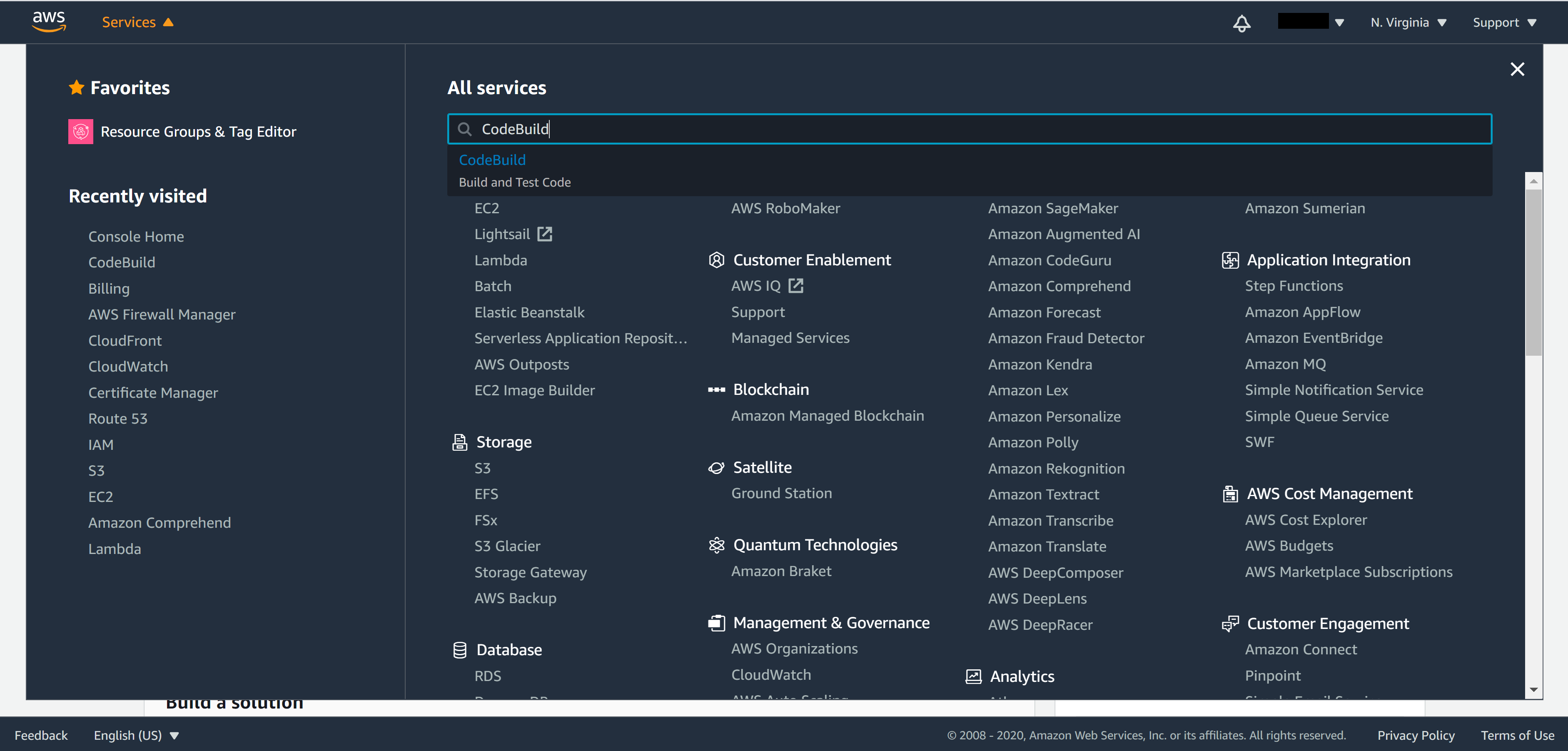
Task: Open EC2 Image Builder service
Action: (x=534, y=390)
